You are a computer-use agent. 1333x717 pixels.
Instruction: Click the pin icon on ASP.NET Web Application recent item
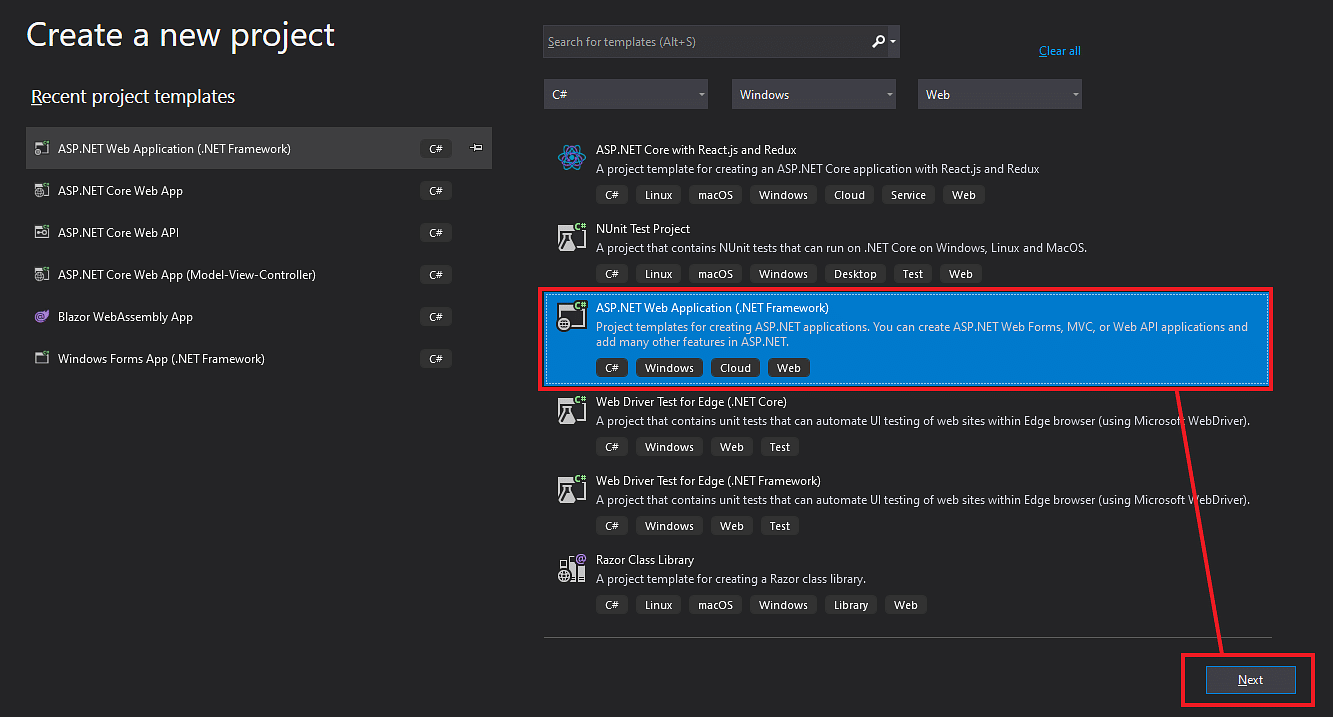click(477, 148)
